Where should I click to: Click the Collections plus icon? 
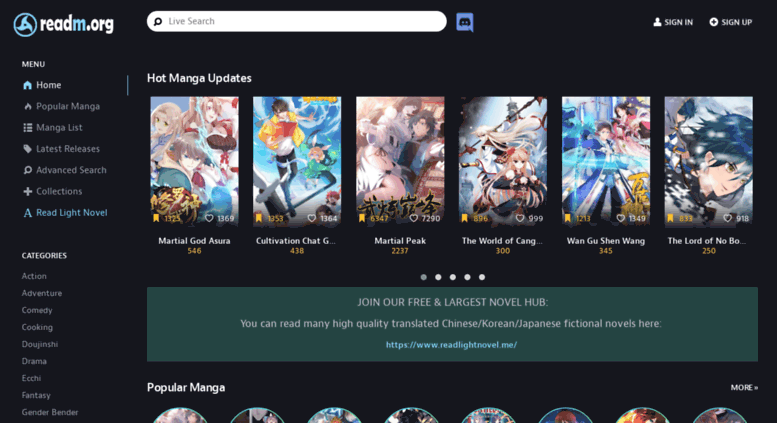(28, 192)
